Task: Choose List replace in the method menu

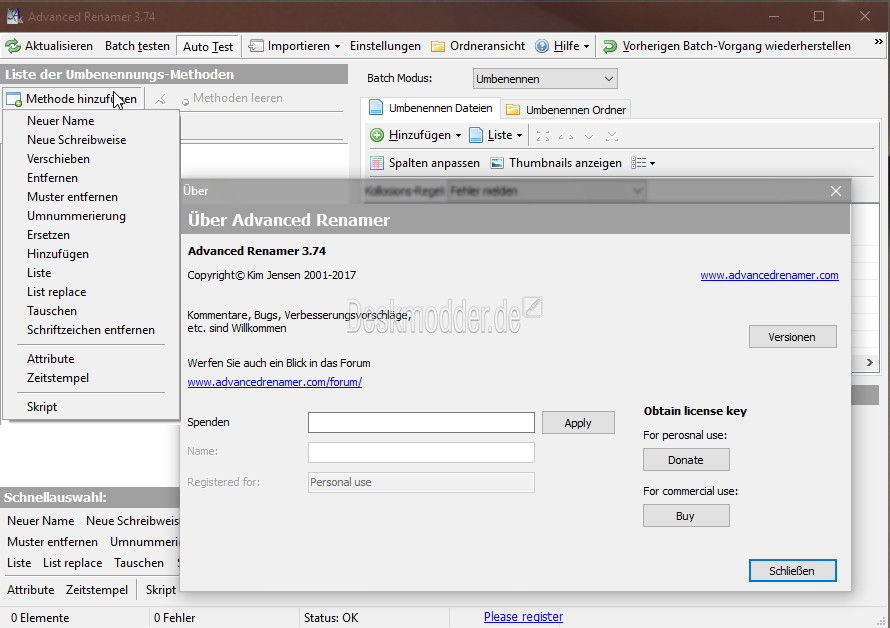Action: [56, 292]
